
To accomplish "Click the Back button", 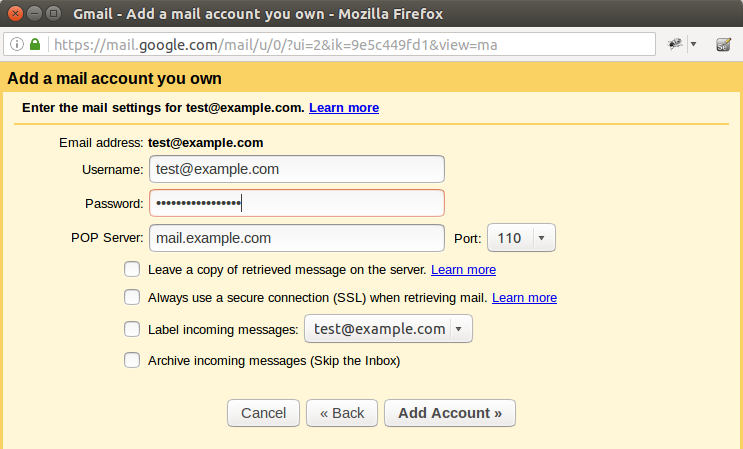I will pos(342,413).
